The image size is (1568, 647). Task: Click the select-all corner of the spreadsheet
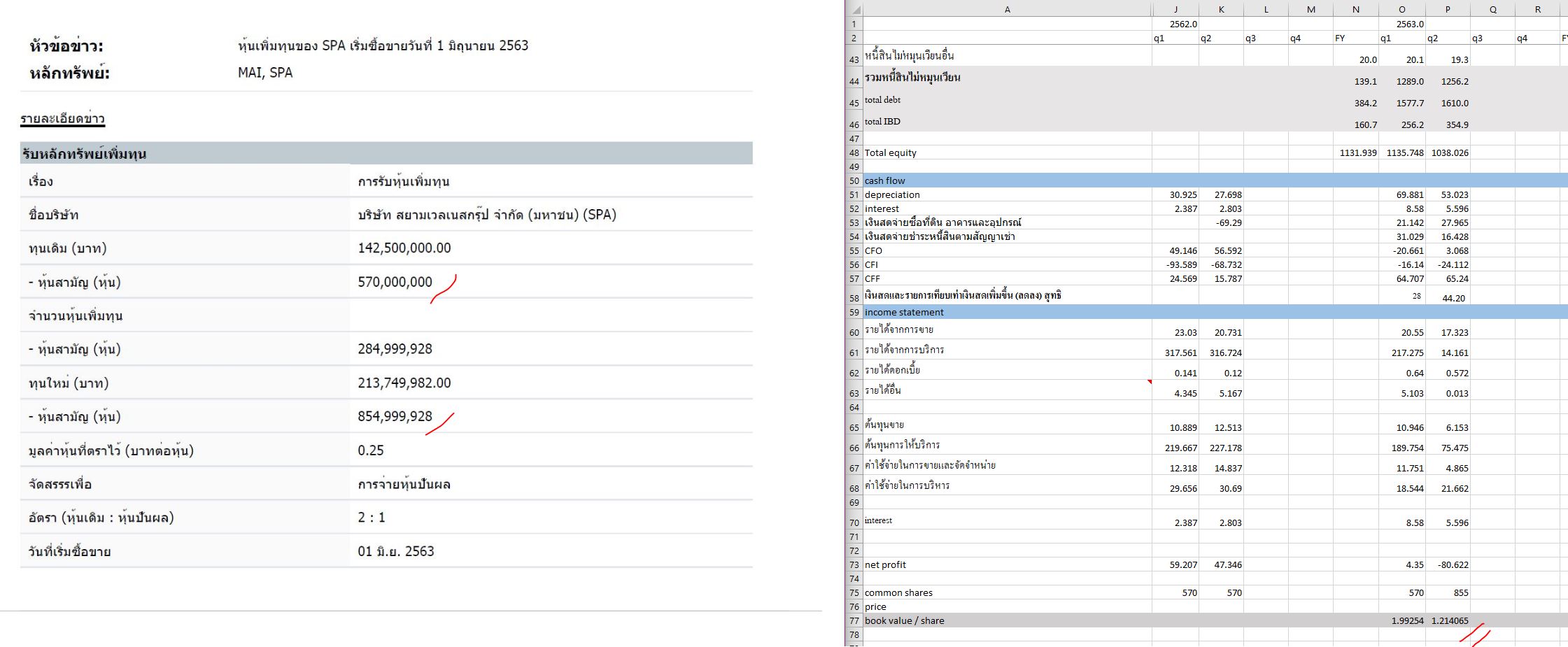(x=854, y=10)
